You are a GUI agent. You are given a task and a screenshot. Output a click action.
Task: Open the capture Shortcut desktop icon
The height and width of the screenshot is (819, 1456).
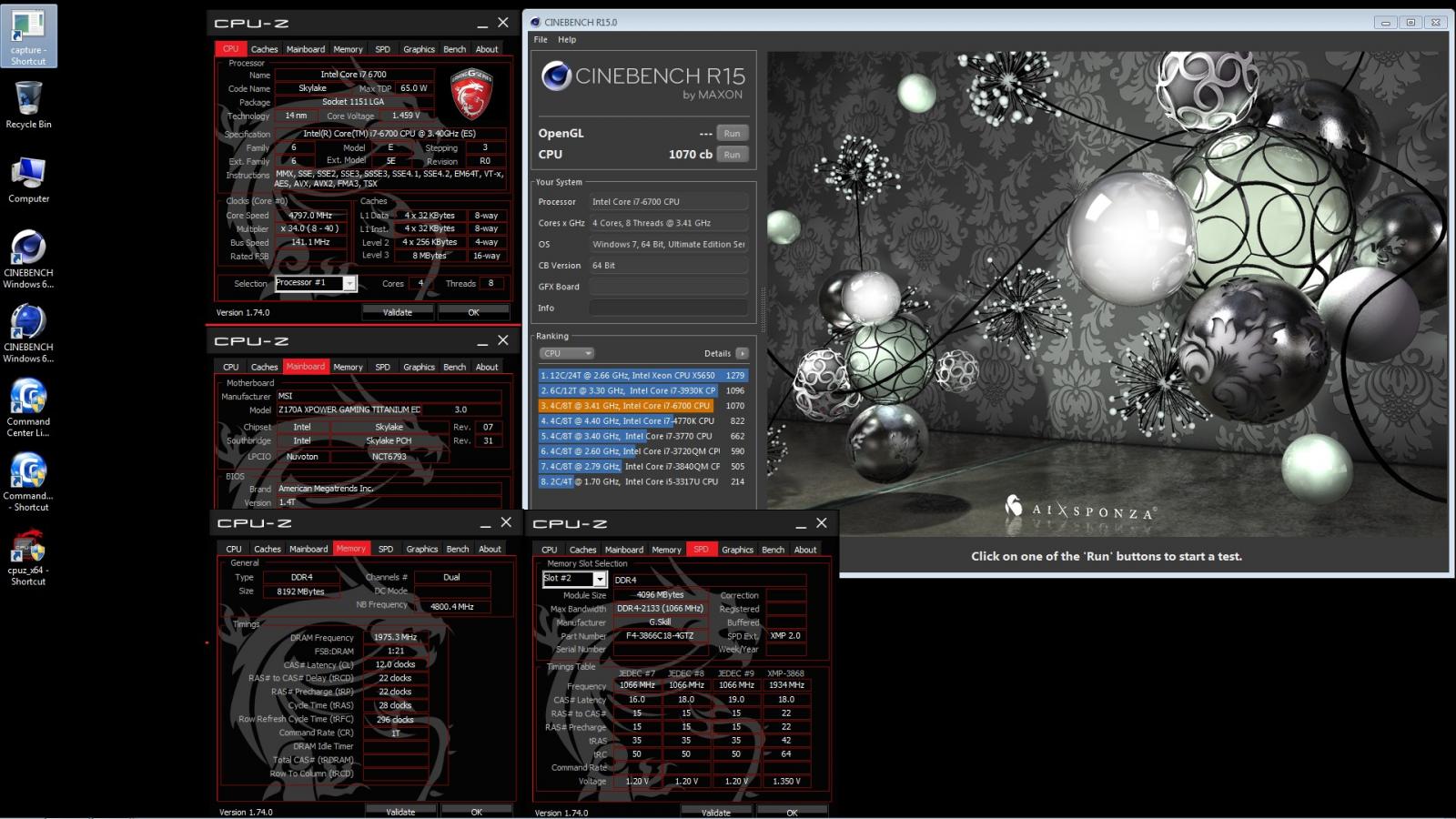[x=28, y=36]
